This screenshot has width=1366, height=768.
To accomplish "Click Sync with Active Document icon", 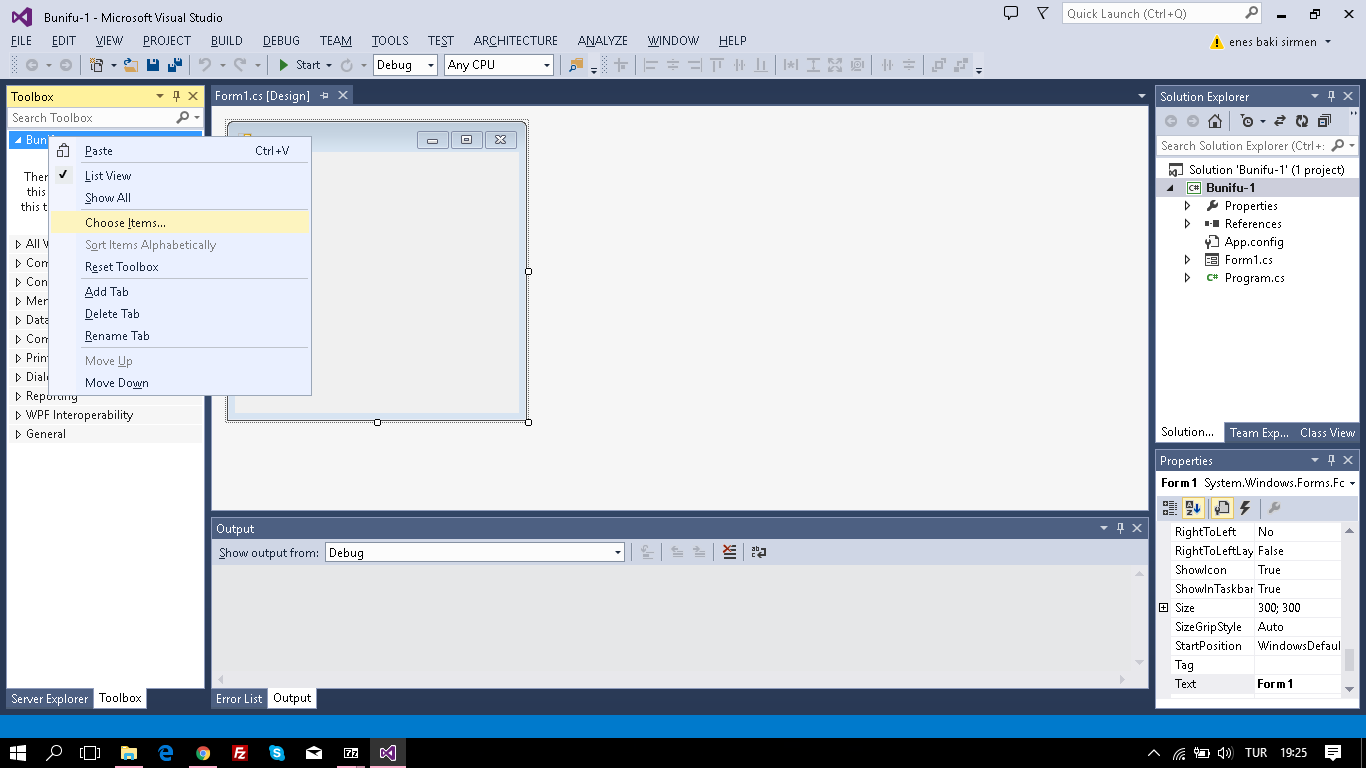I will pos(1279,121).
